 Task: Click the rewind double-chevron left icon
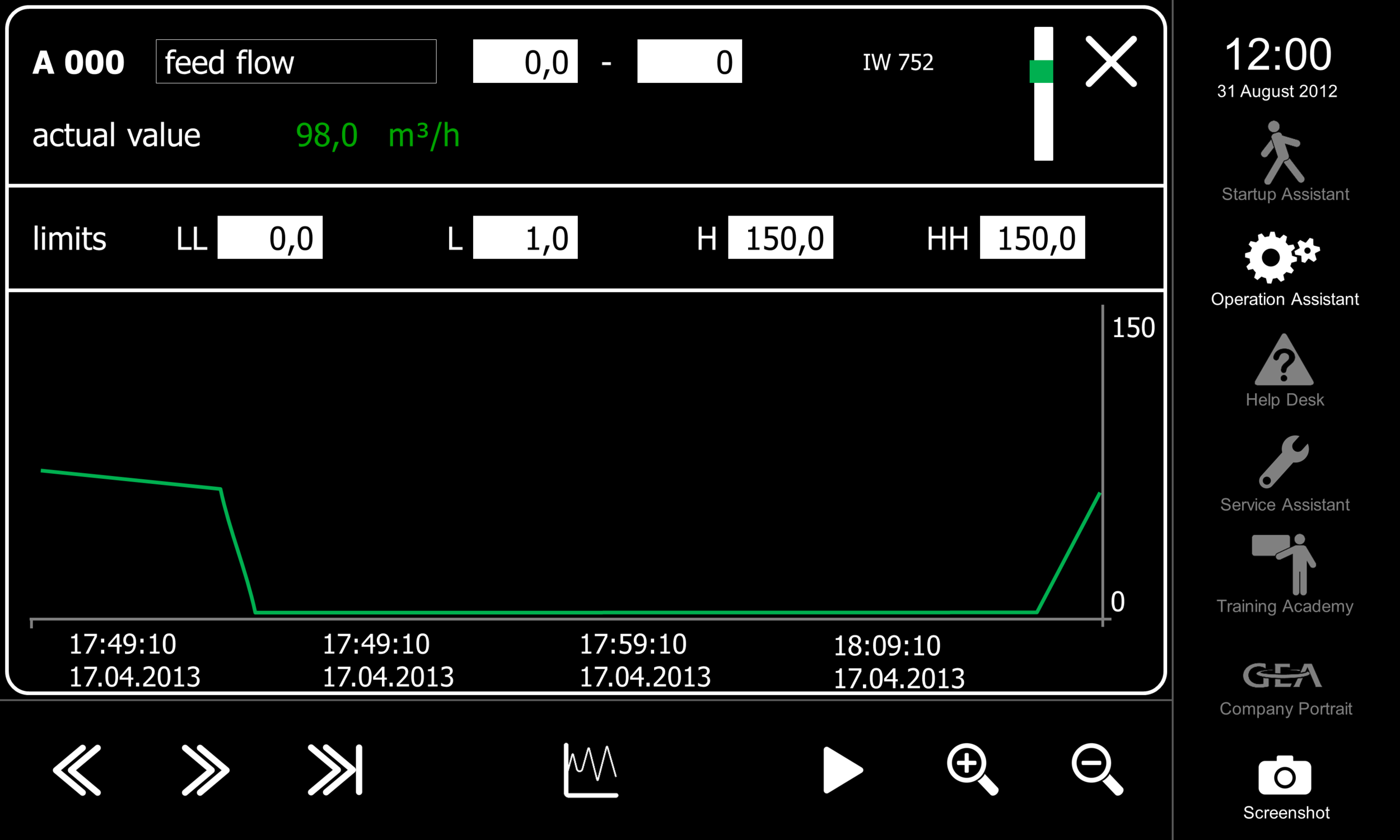pos(77,770)
